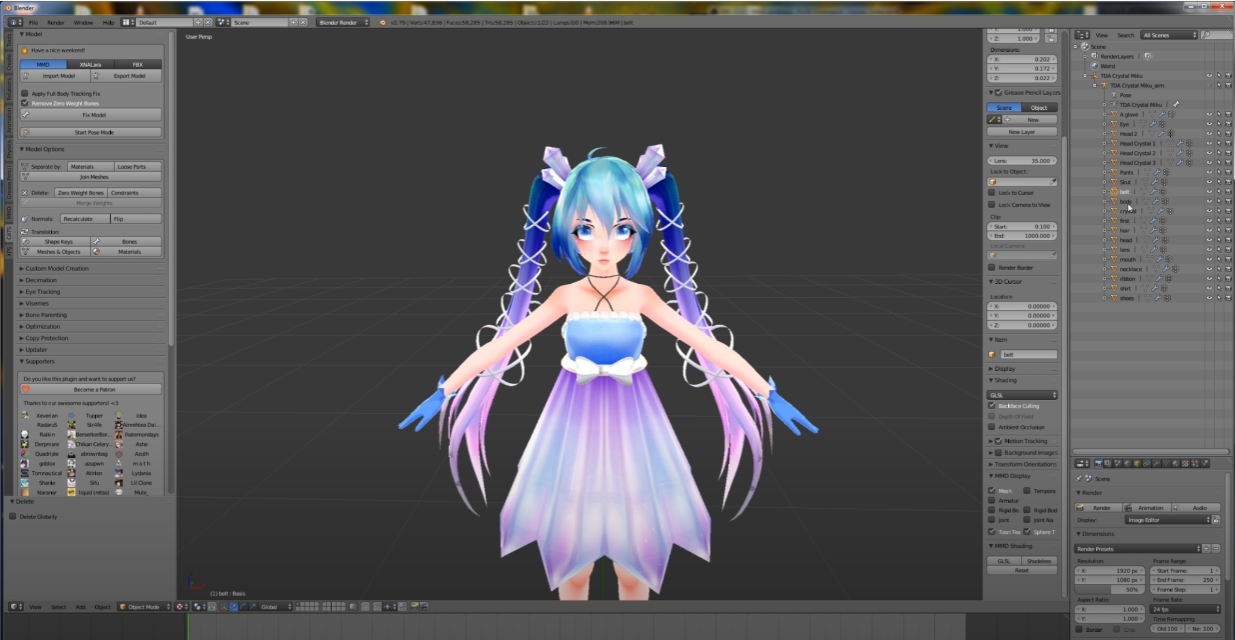Open the Render Presets dropdown
1235x640 pixels.
1137,548
